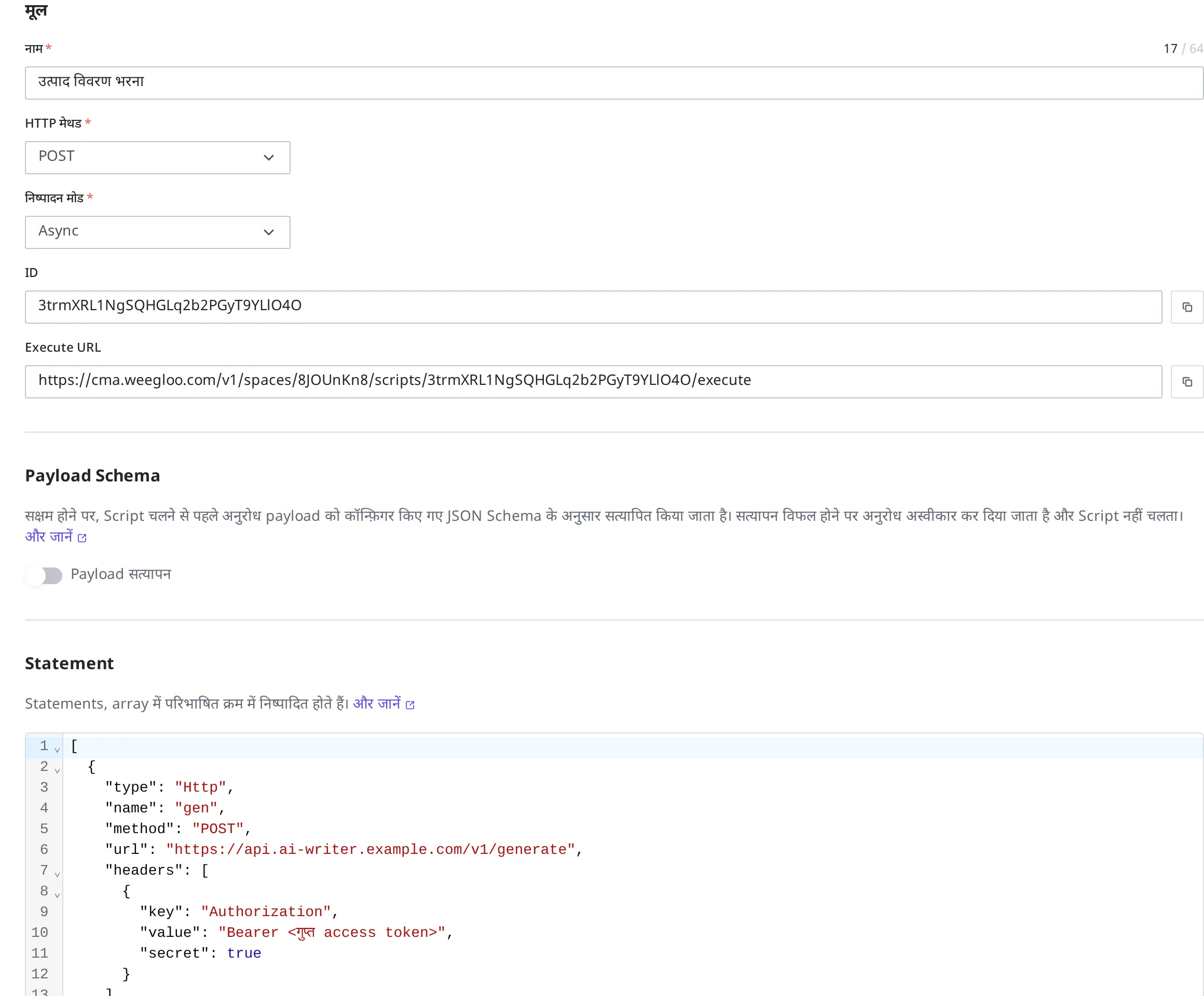Open और जानें link under Payload Schema
The image size is (1204, 996).
click(49, 536)
